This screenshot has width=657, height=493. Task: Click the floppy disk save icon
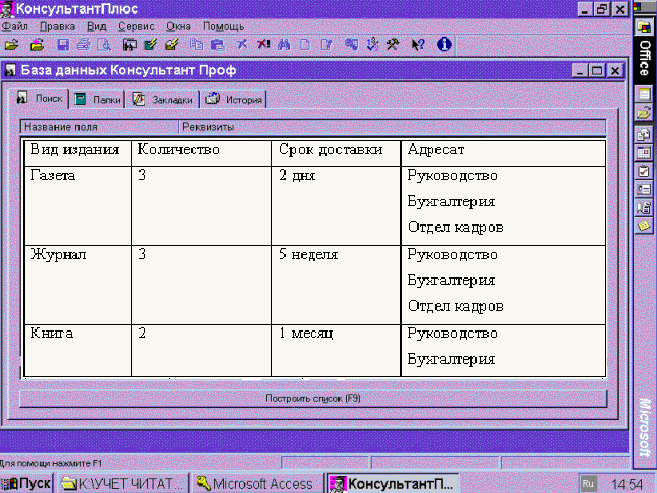(62, 44)
